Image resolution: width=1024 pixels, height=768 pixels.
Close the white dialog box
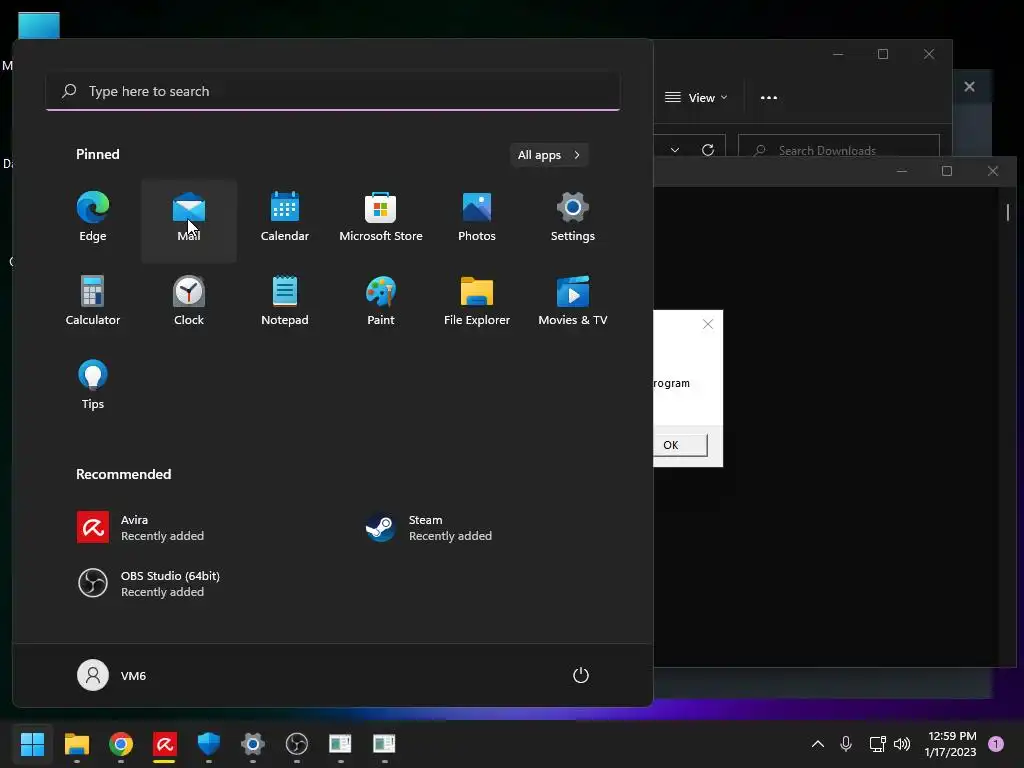(x=708, y=324)
